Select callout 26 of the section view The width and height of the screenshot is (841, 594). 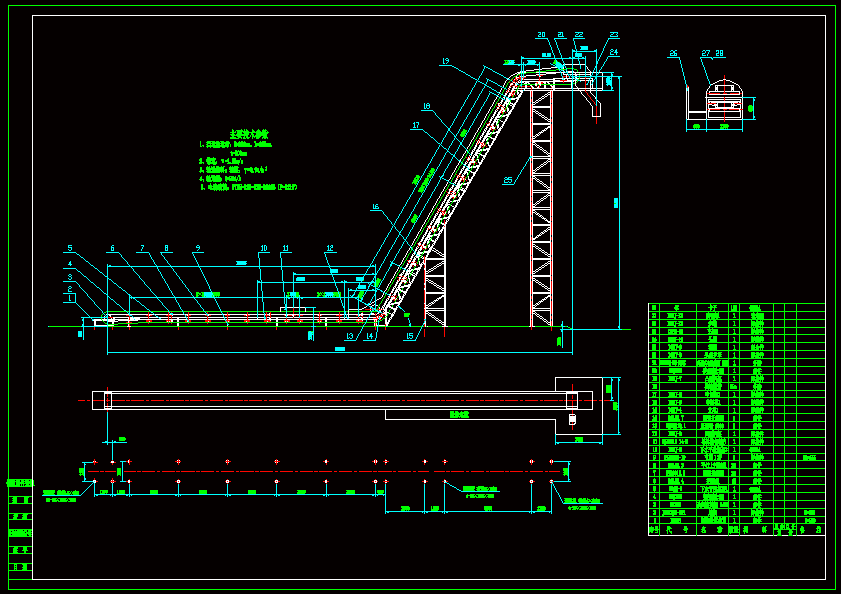(673, 54)
